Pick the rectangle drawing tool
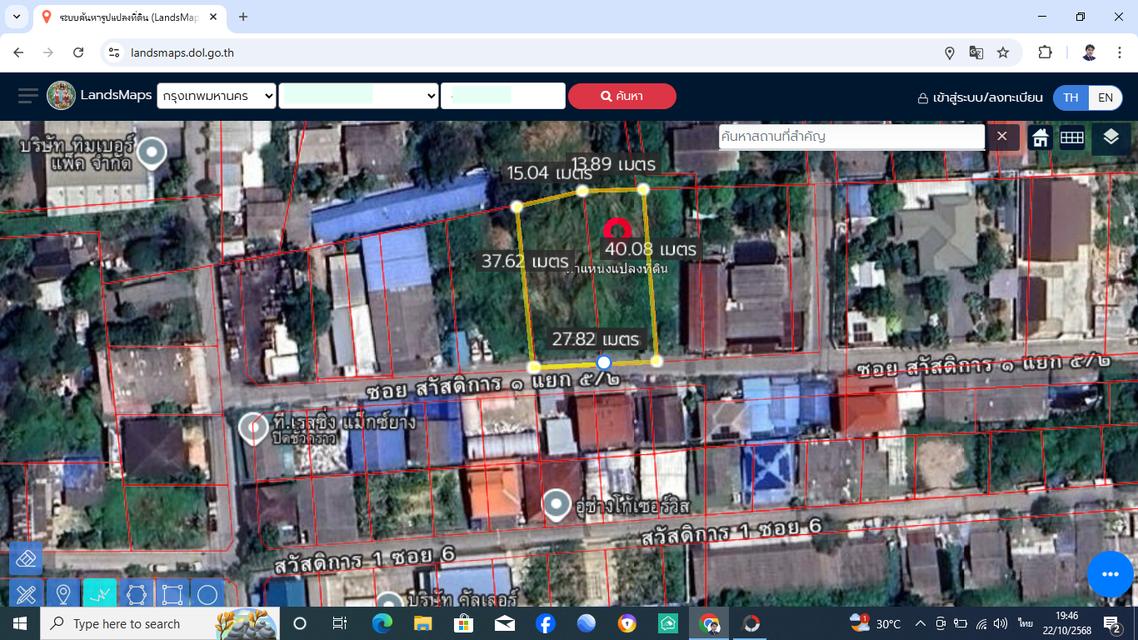The height and width of the screenshot is (640, 1138). pyautogui.click(x=172, y=595)
